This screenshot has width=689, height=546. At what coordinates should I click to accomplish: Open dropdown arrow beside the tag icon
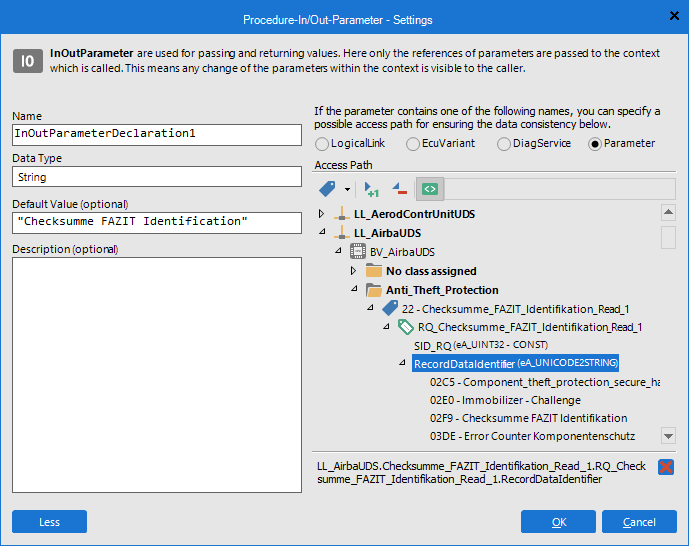[x=347, y=189]
